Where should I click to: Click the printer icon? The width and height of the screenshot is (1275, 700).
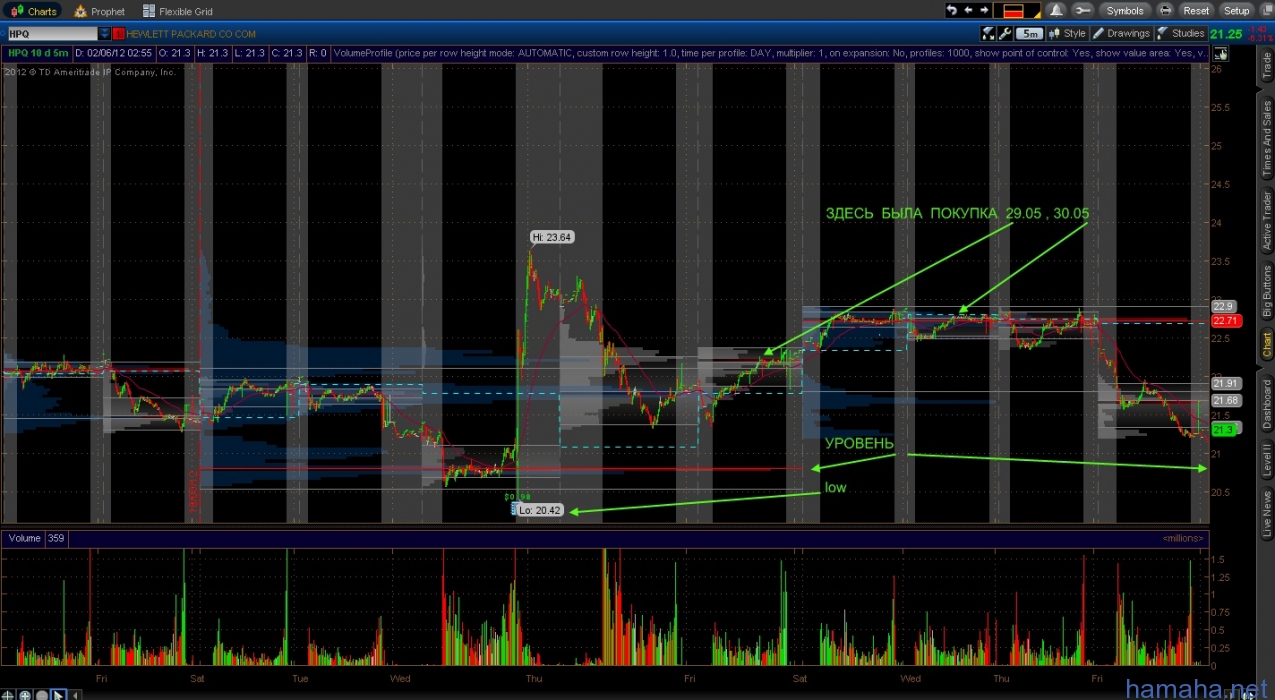pyautogui.click(x=1165, y=10)
